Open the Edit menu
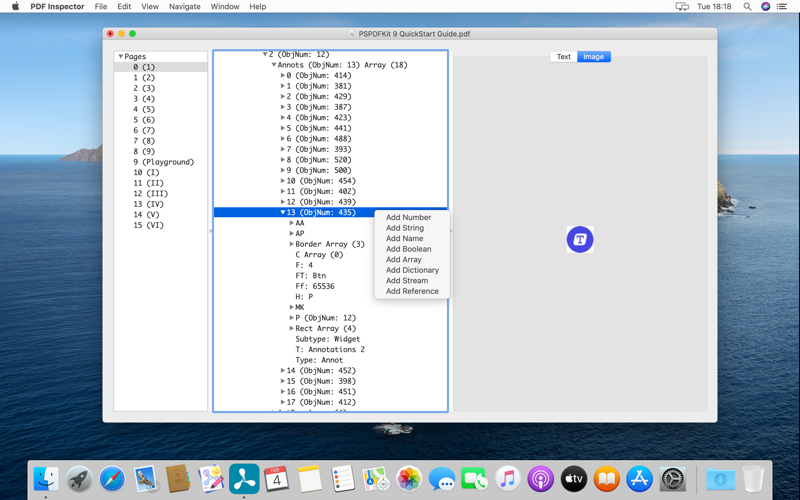Image resolution: width=800 pixels, height=500 pixels. coord(124,7)
